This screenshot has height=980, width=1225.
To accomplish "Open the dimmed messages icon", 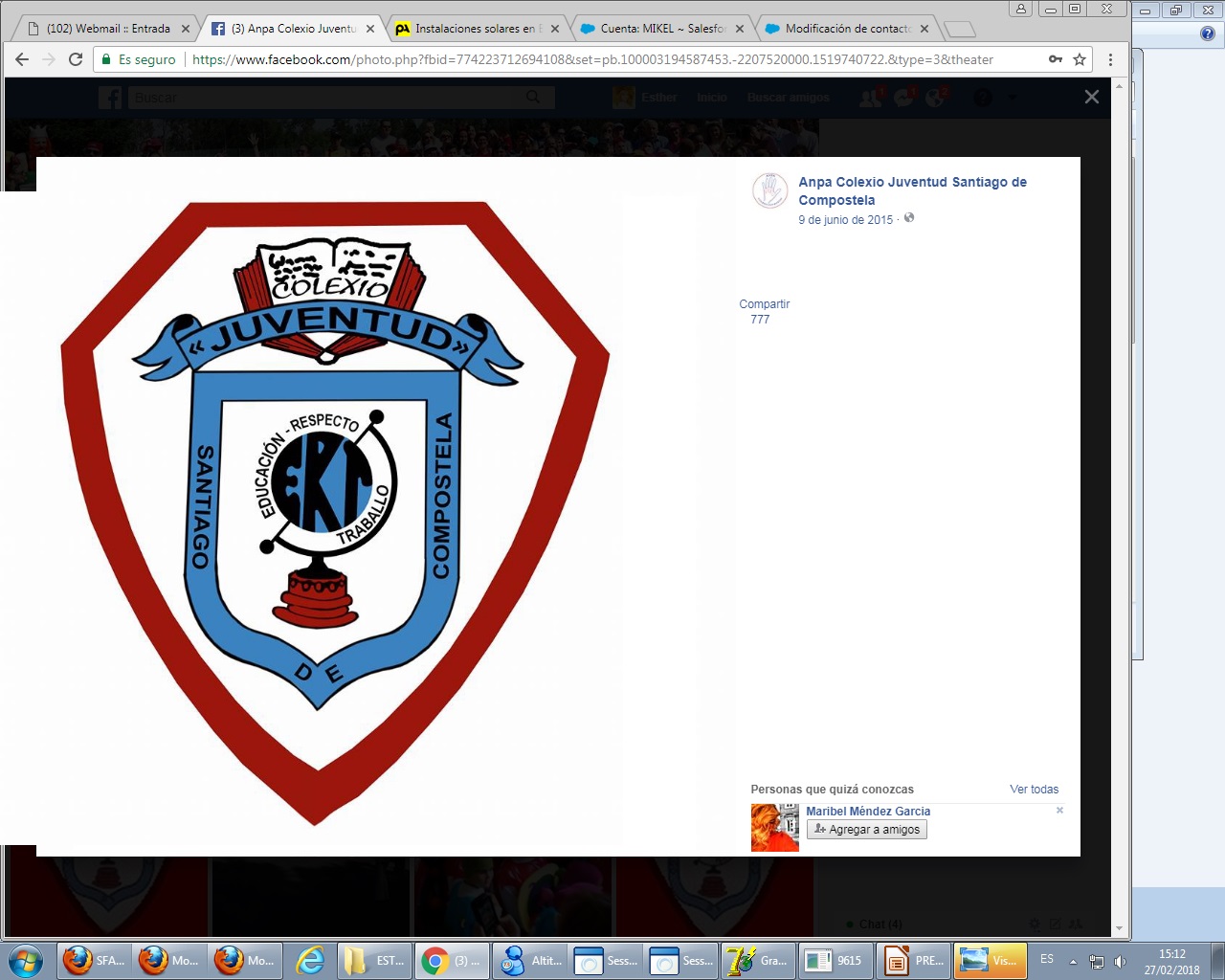I will (904, 98).
